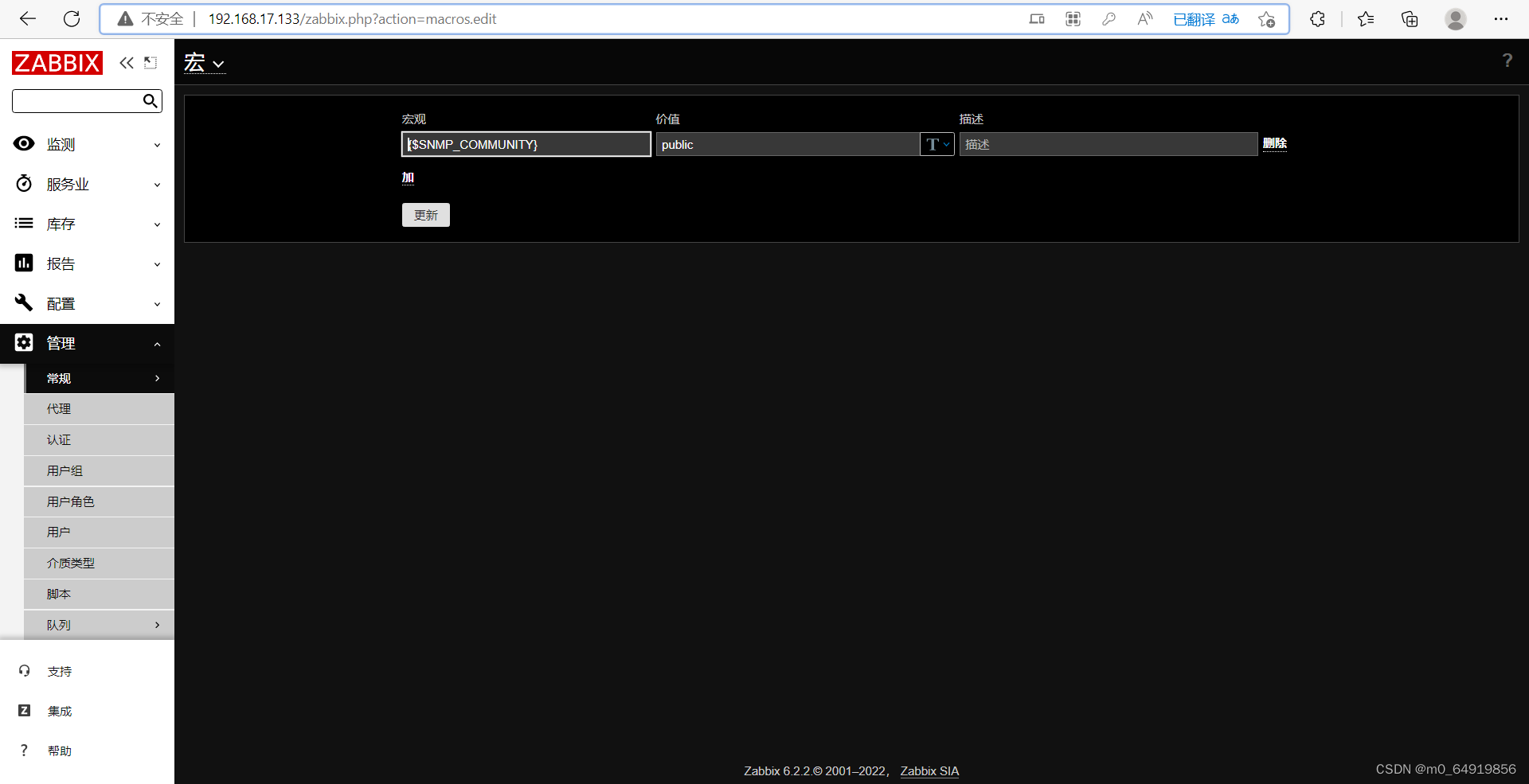The width and height of the screenshot is (1529, 784).
Task: Open the 配置 configuration wrench icon
Action: pos(24,302)
